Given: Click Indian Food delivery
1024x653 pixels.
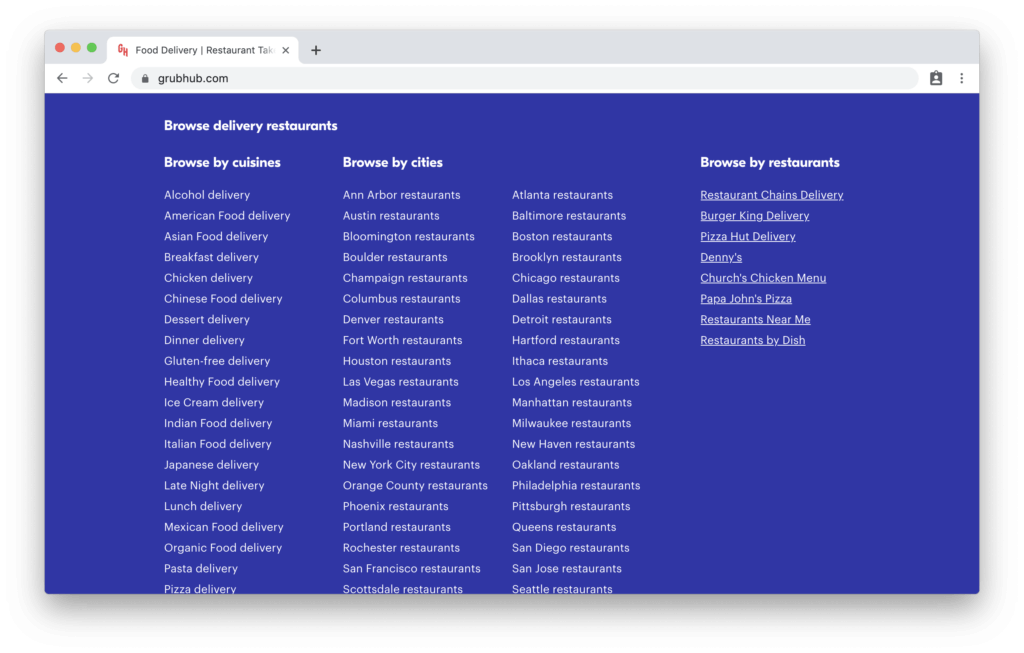Looking at the screenshot, I should (x=217, y=423).
